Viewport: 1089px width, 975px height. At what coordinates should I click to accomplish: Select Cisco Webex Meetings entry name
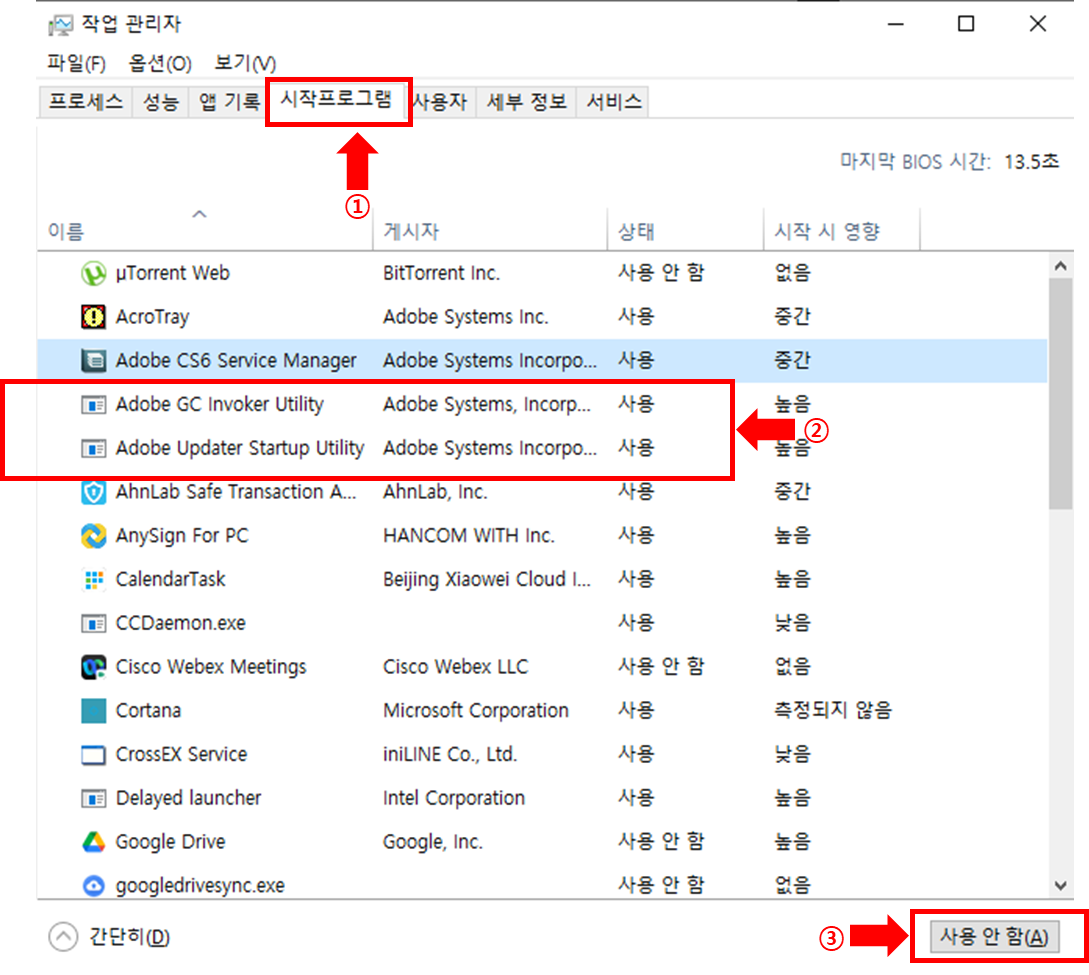pos(210,667)
